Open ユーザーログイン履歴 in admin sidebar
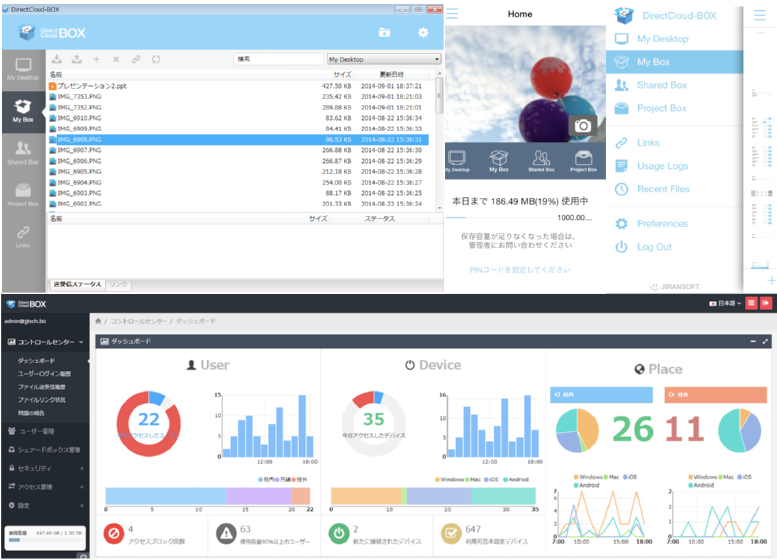Image resolution: width=777 pixels, height=560 pixels. click(x=44, y=374)
